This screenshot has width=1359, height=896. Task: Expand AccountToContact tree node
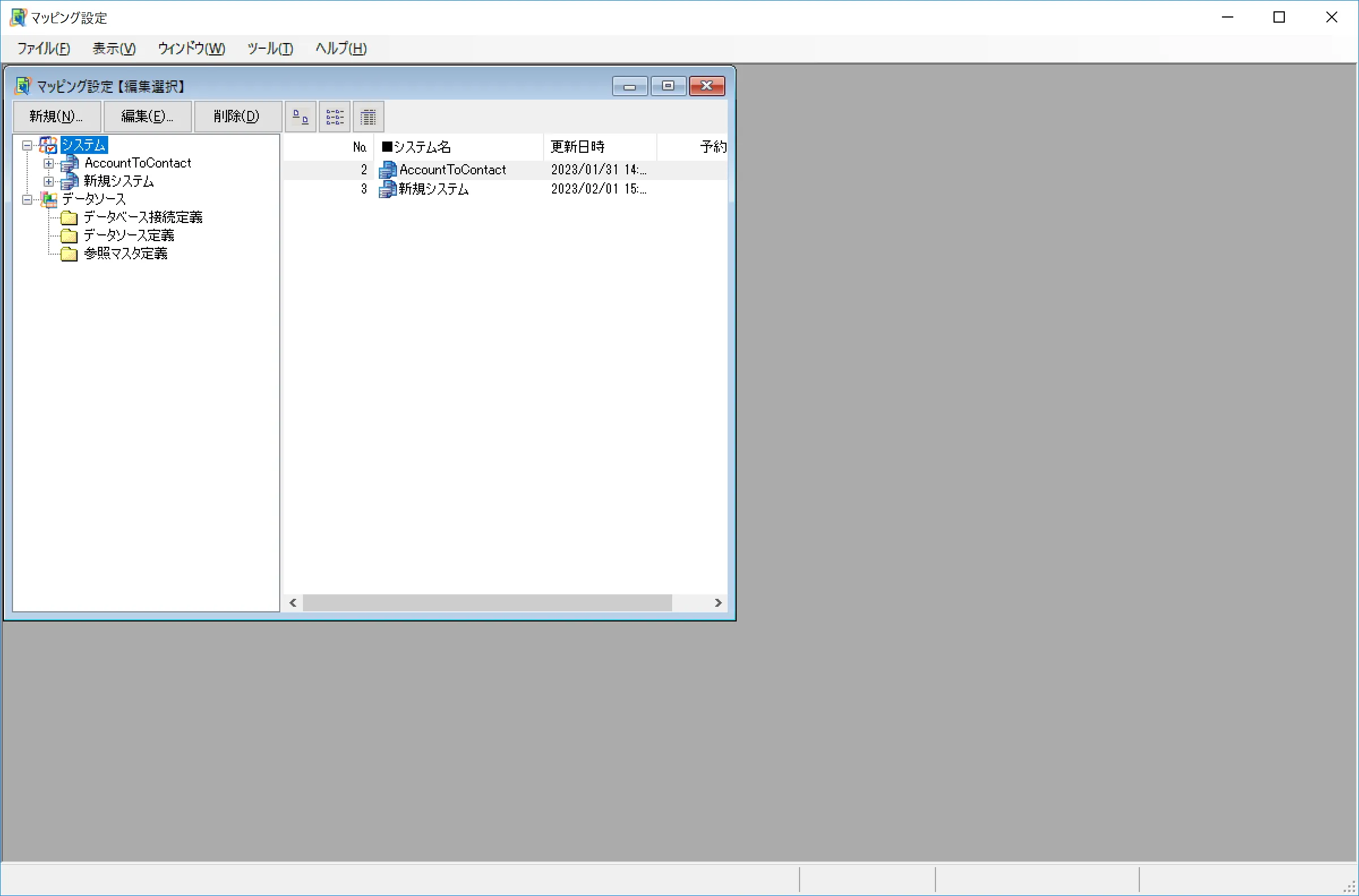point(49,164)
